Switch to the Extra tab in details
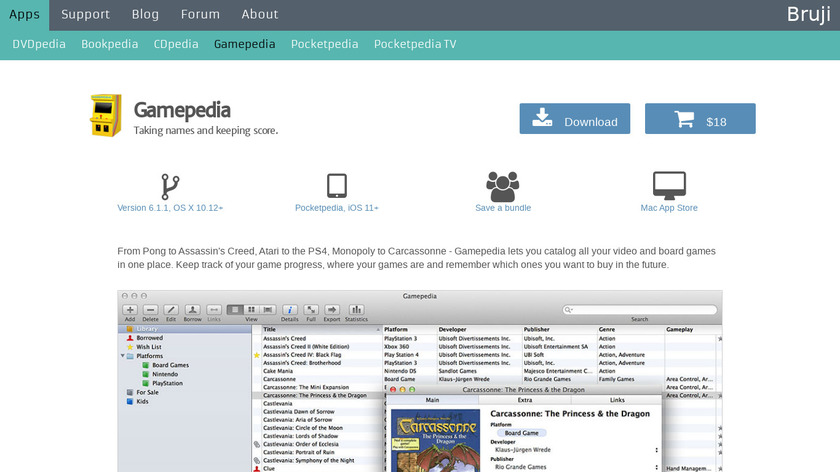 tap(524, 400)
